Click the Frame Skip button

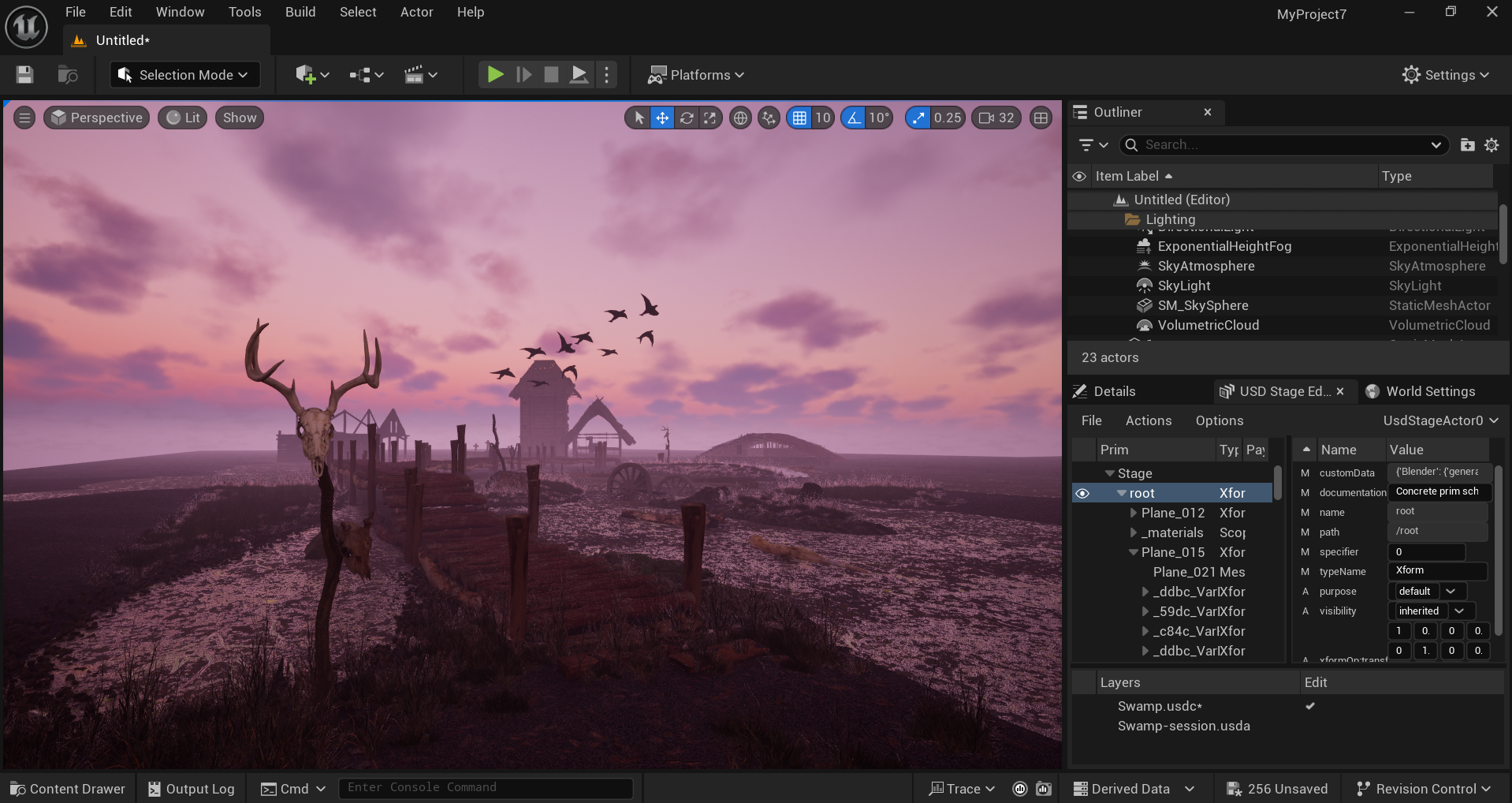[x=523, y=75]
